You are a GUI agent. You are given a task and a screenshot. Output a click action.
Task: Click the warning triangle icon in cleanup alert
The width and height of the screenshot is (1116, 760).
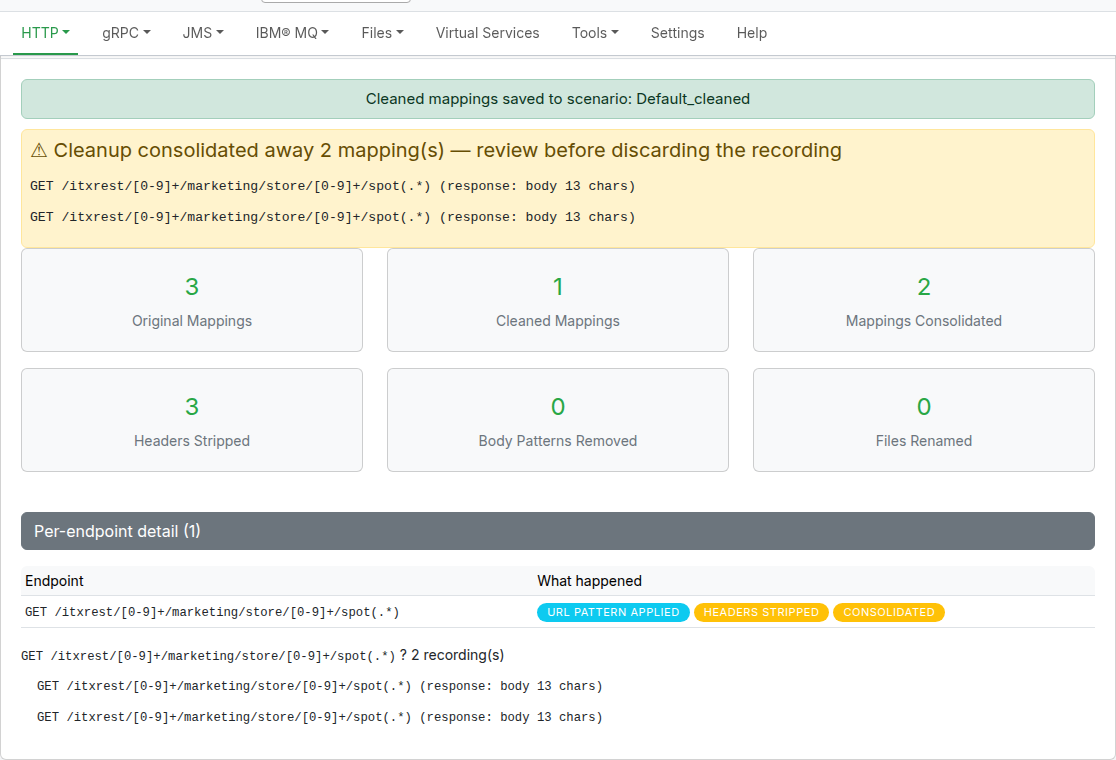tap(39, 150)
